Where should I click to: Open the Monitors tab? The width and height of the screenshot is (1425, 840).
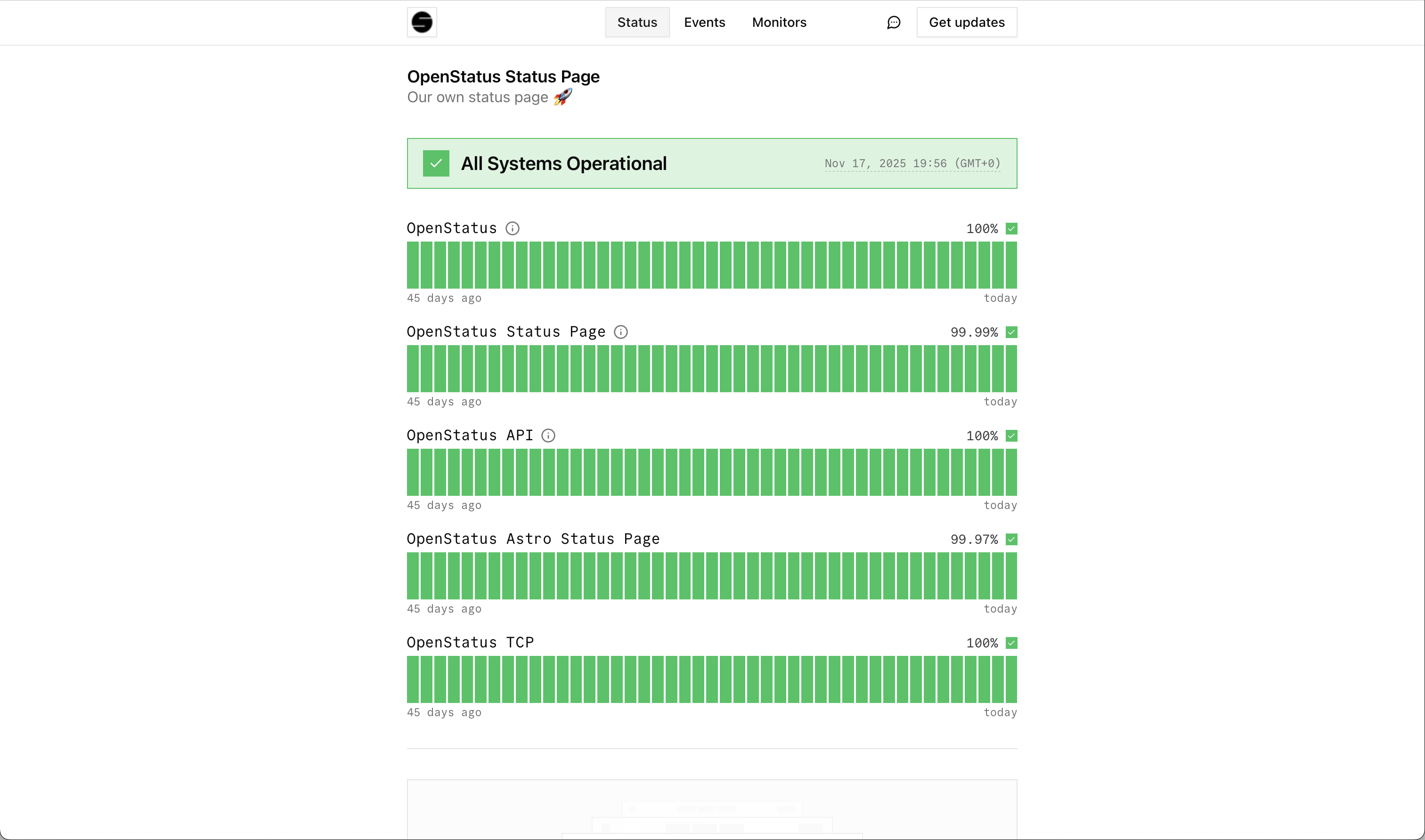(x=779, y=22)
